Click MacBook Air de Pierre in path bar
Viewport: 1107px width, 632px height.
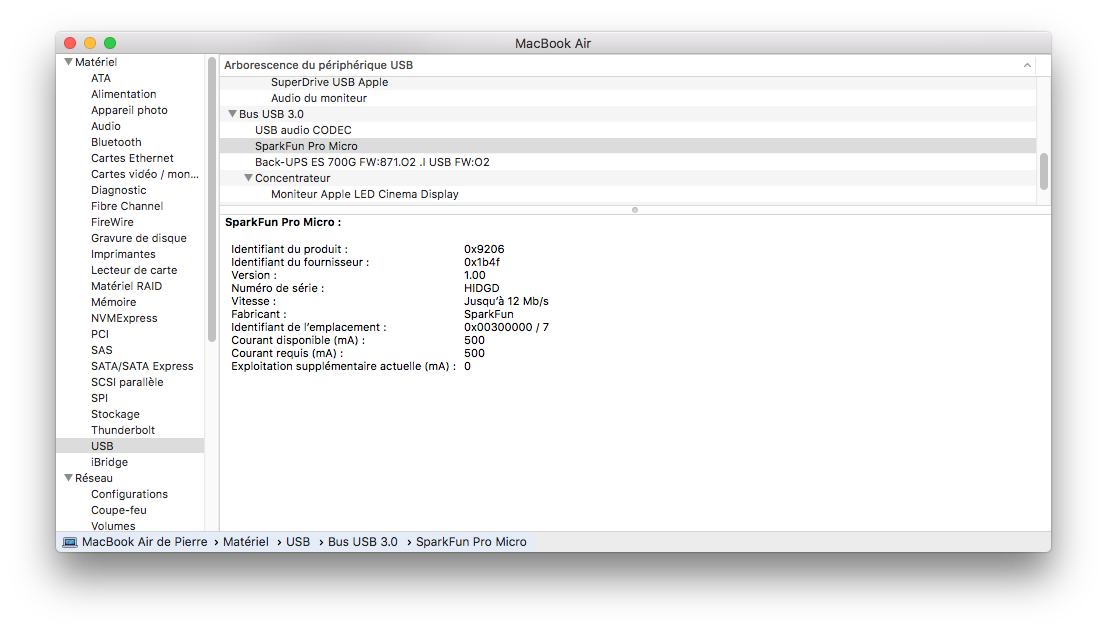[x=145, y=542]
